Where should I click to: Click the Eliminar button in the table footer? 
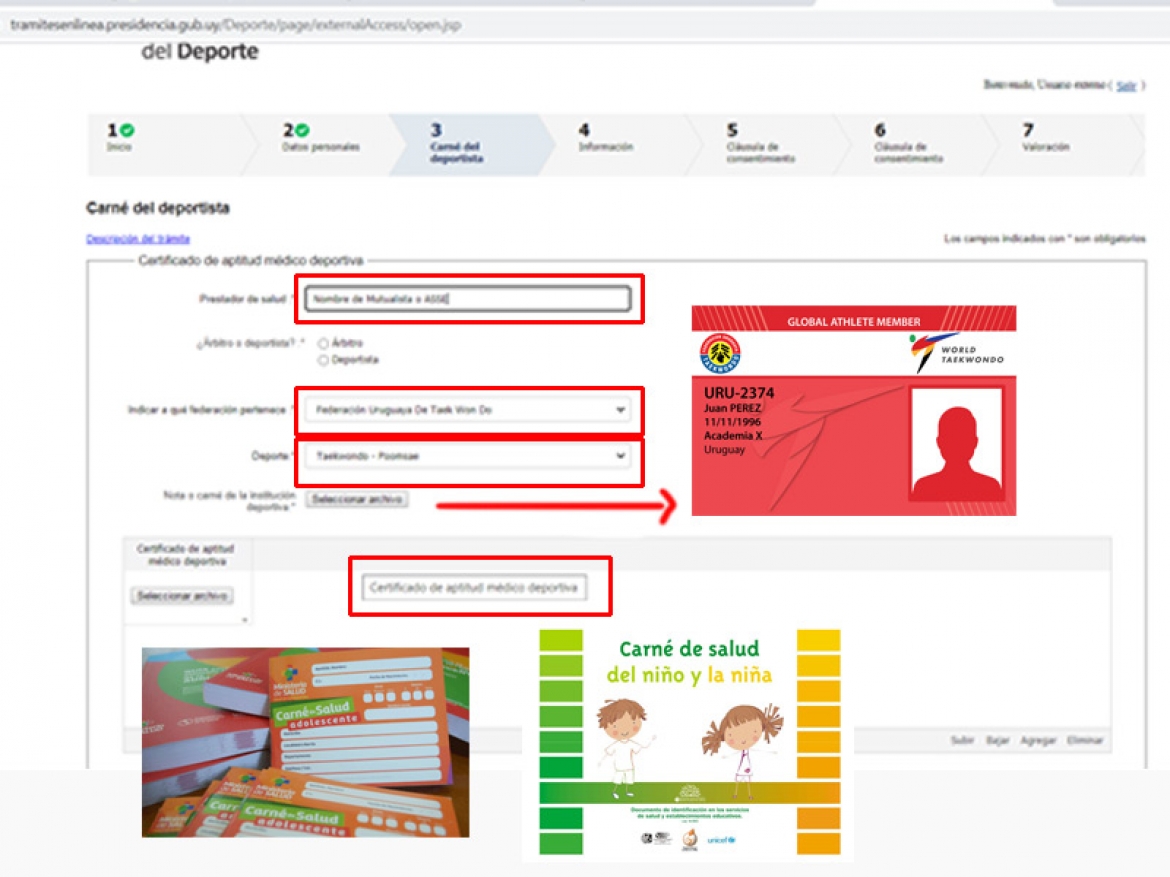tap(1085, 741)
